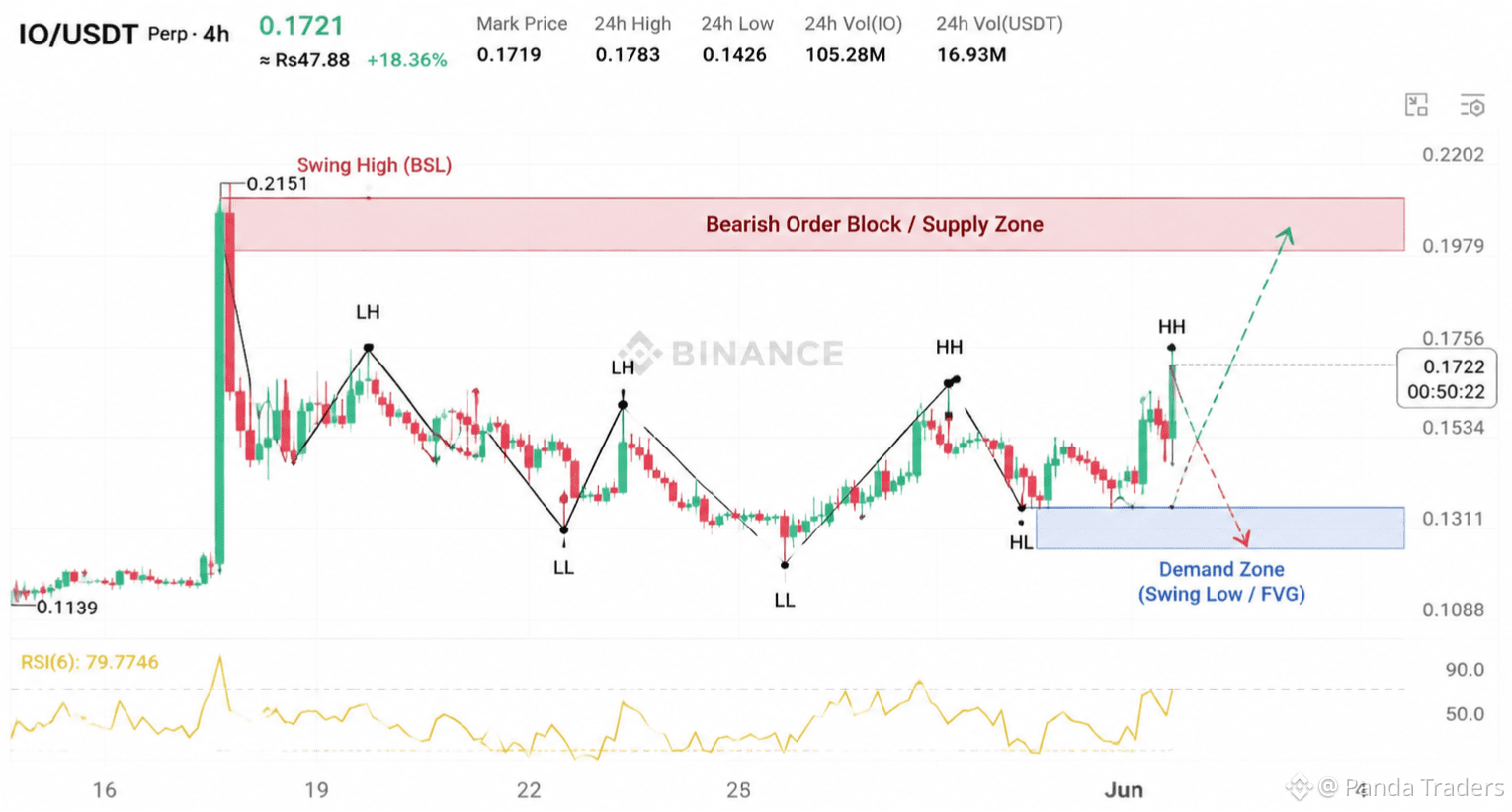Image resolution: width=1512 pixels, height=812 pixels.
Task: Select the date axis label 22
Action: point(529,790)
